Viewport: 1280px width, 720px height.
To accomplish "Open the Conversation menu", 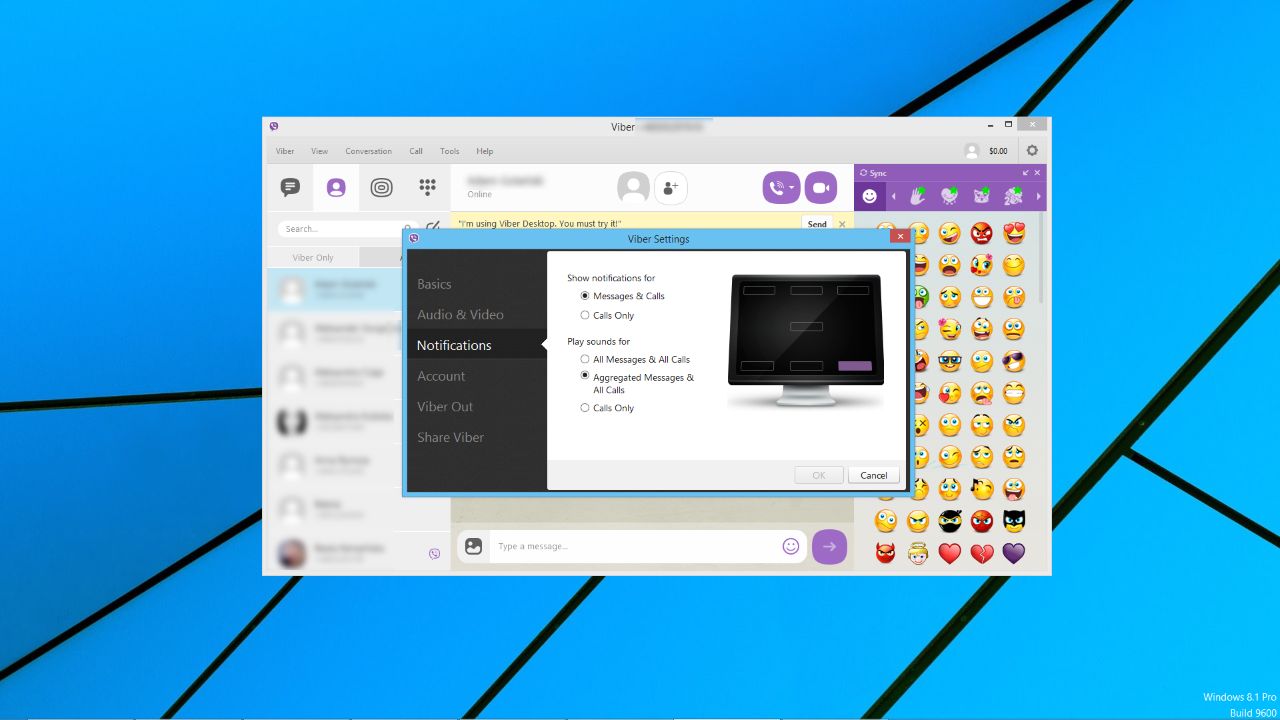I will pyautogui.click(x=368, y=151).
